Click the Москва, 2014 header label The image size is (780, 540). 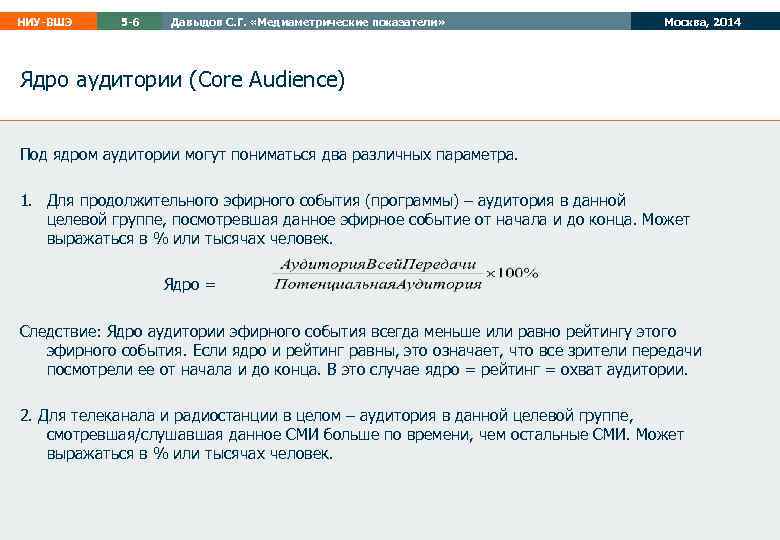click(x=702, y=22)
